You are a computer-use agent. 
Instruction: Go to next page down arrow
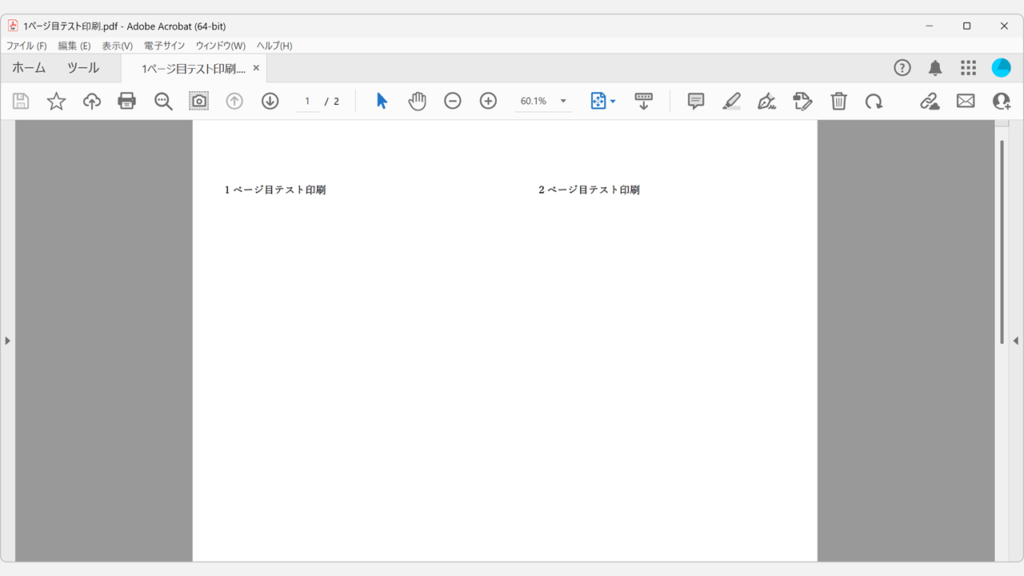pos(270,101)
